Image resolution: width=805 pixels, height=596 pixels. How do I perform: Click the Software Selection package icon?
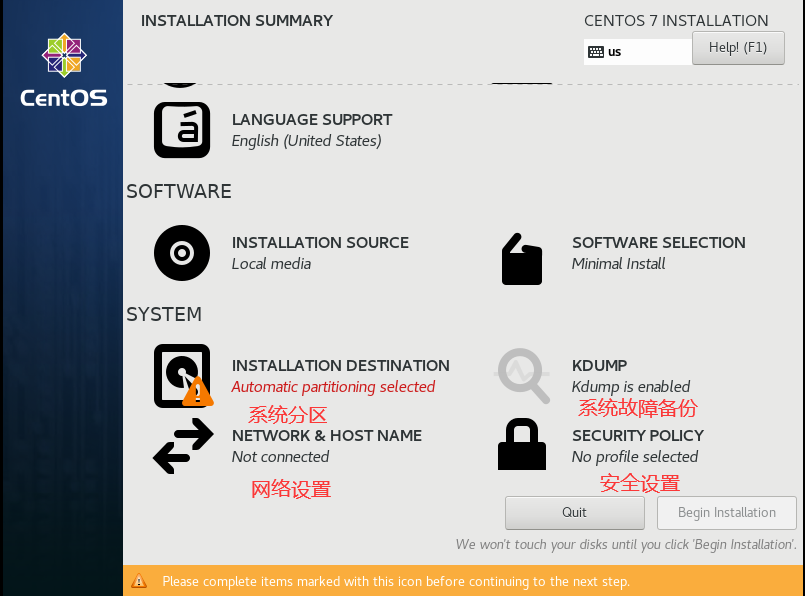point(522,259)
